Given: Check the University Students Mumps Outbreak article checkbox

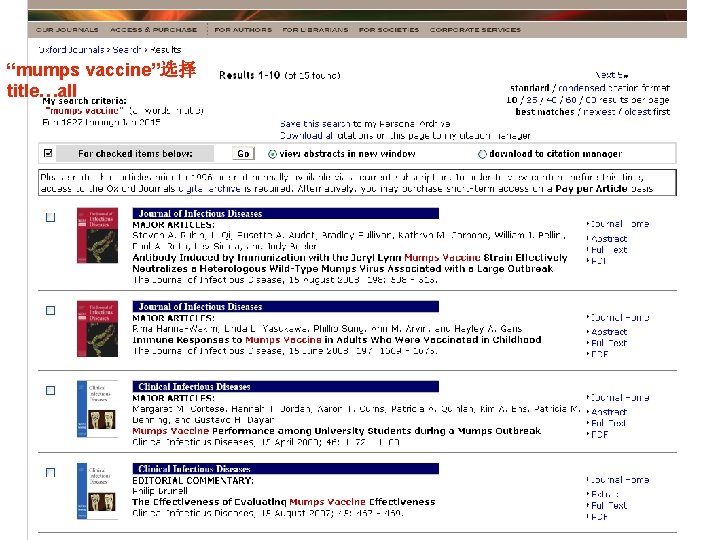Looking at the screenshot, I should click(51, 390).
